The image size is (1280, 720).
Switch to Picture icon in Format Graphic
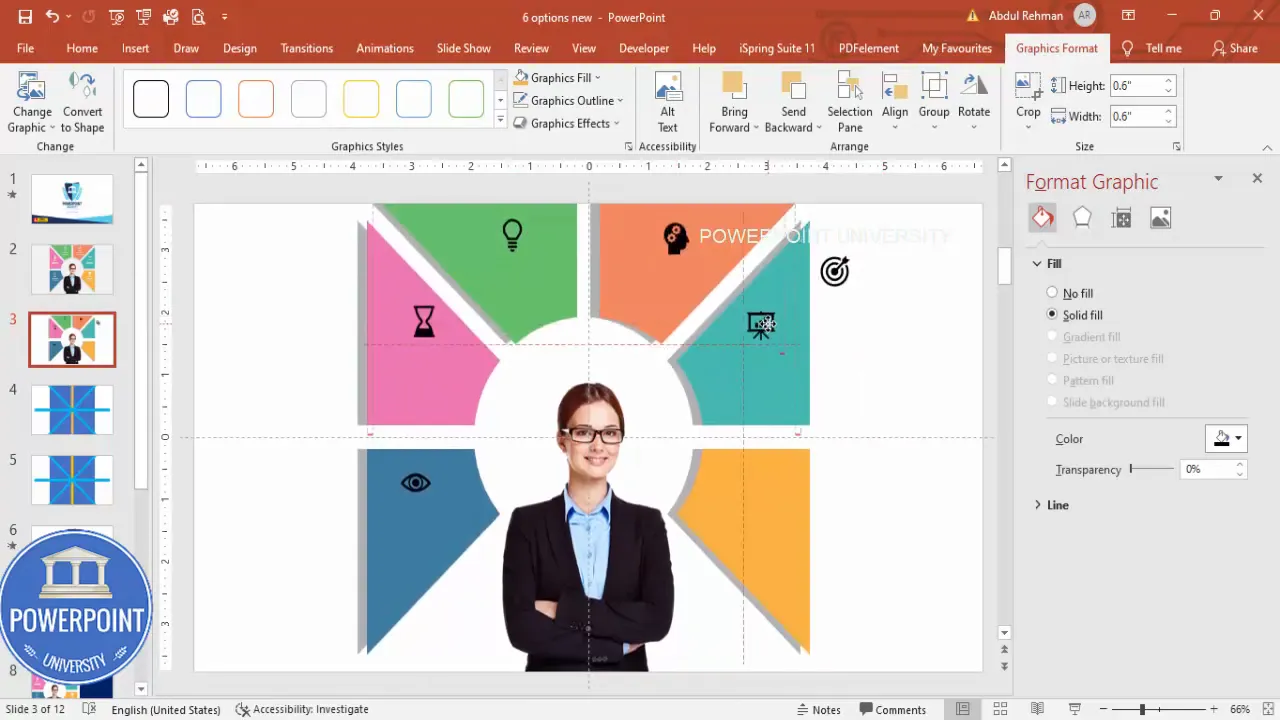point(1160,217)
